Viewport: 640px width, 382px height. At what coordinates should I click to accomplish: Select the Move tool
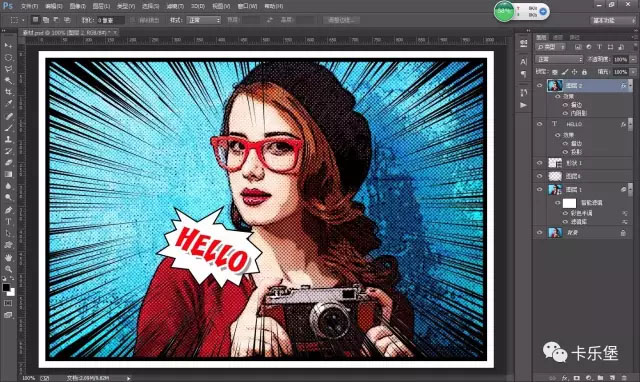click(x=8, y=45)
